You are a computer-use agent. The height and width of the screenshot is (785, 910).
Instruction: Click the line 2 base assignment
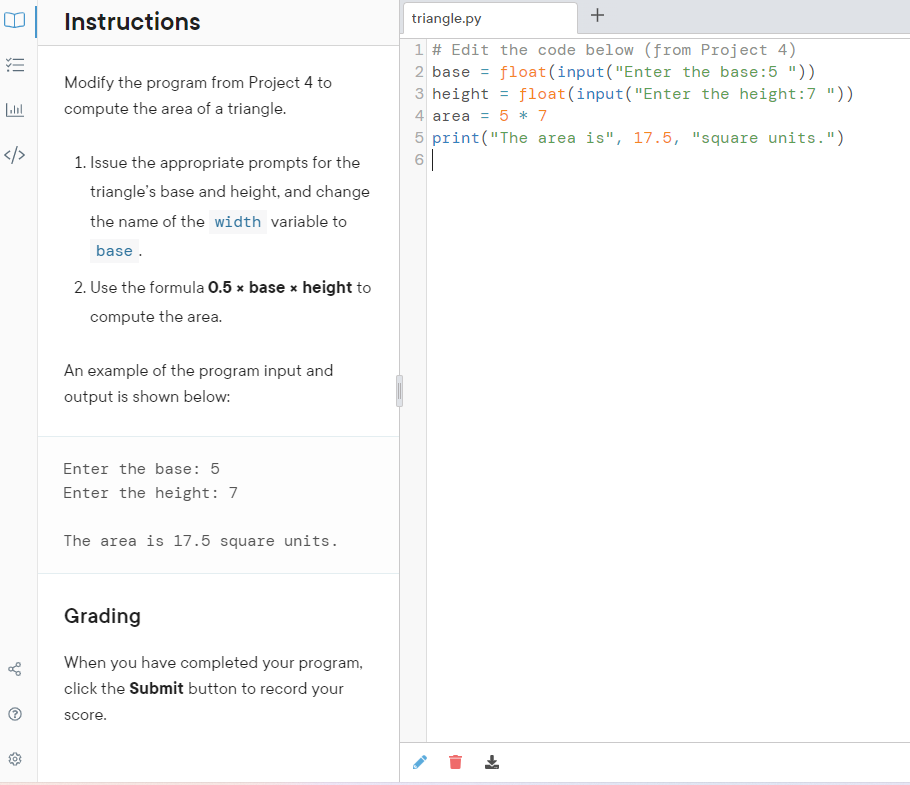[x=624, y=72]
